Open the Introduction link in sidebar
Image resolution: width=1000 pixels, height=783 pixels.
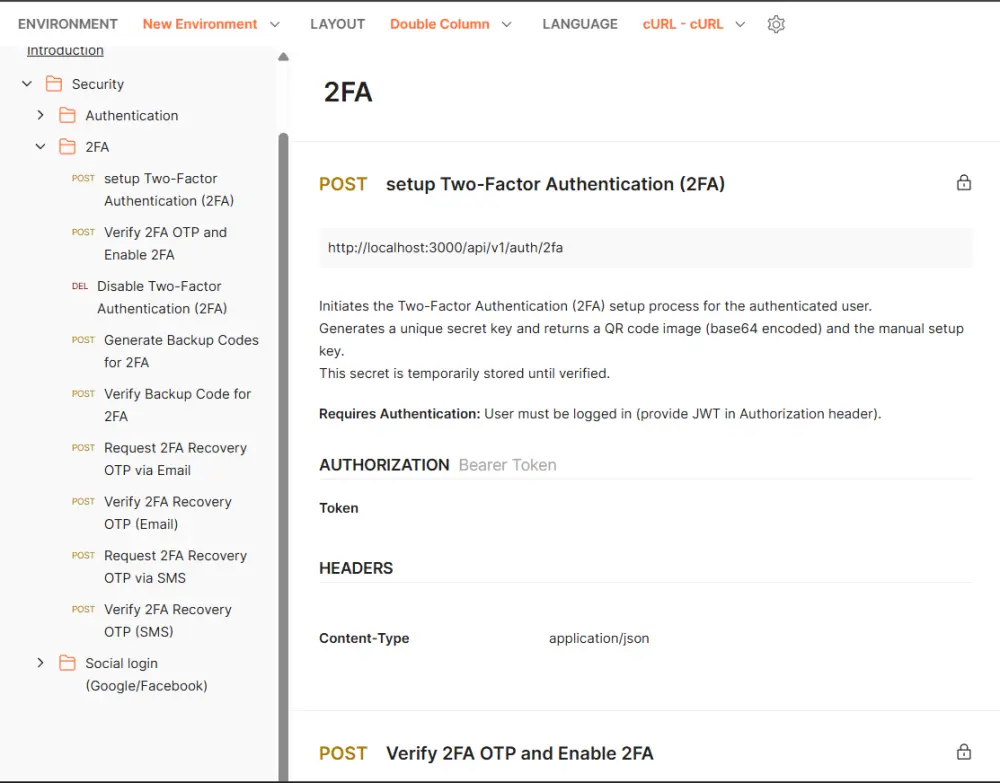(65, 50)
